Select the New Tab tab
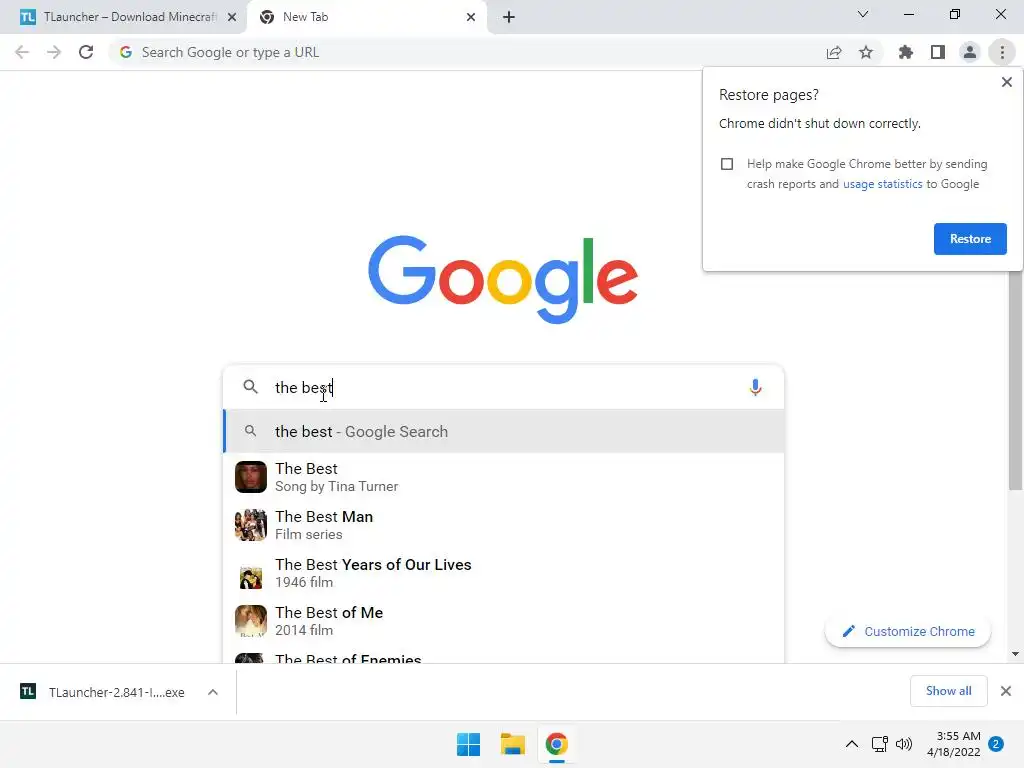1024x768 pixels. pyautogui.click(x=366, y=17)
